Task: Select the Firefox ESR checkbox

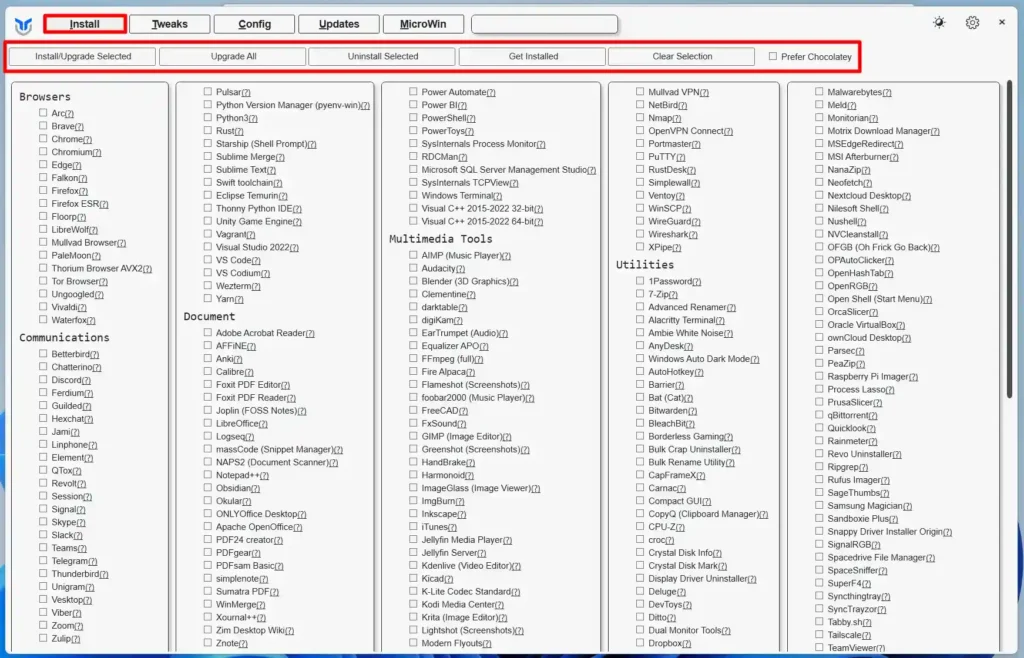Action: (x=43, y=203)
